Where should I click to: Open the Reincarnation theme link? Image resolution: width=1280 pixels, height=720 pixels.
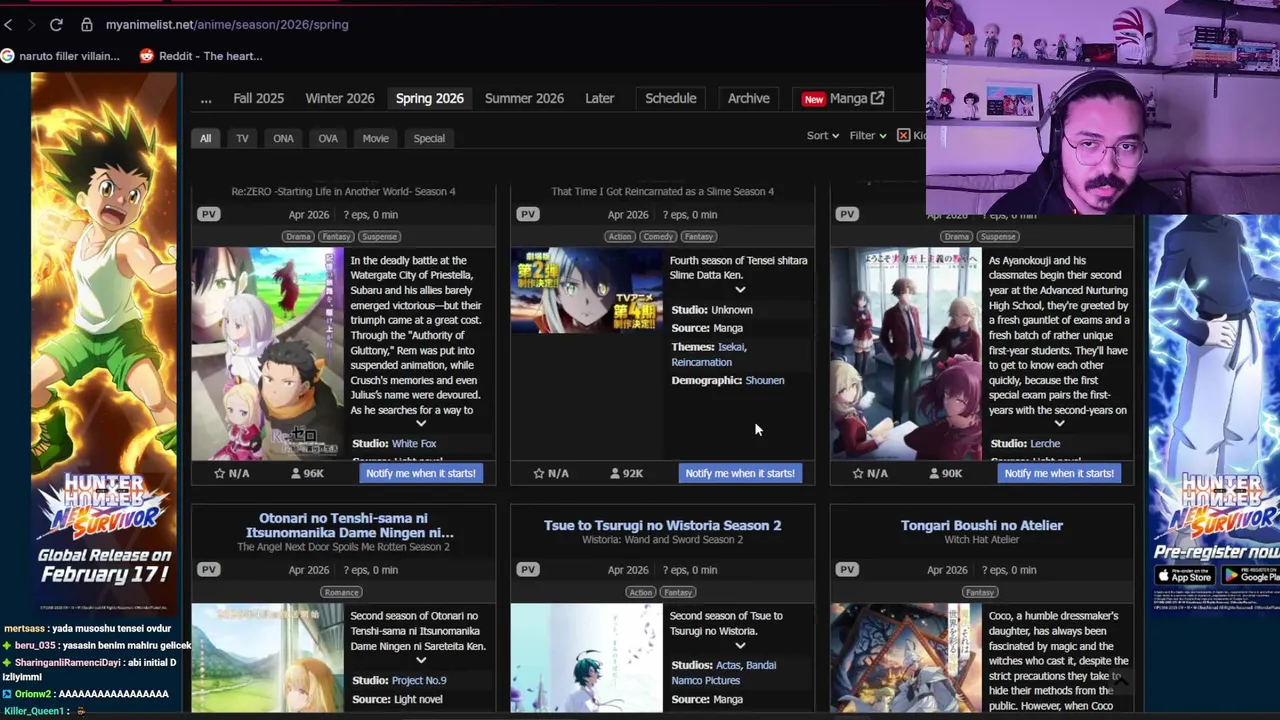701,362
